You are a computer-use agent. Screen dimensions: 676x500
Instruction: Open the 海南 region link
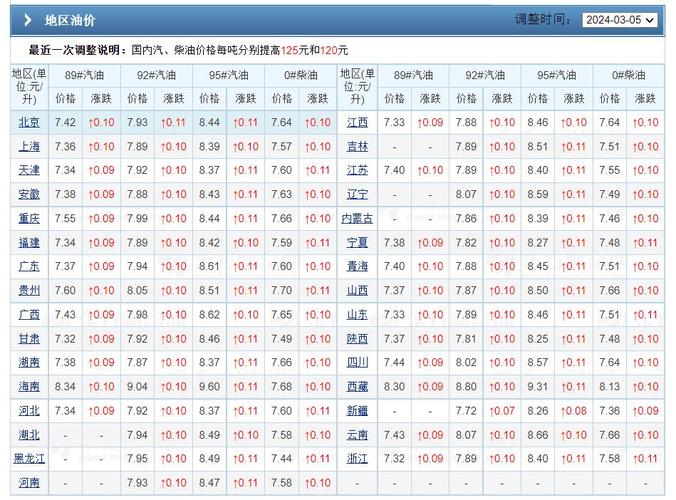[x=29, y=387]
